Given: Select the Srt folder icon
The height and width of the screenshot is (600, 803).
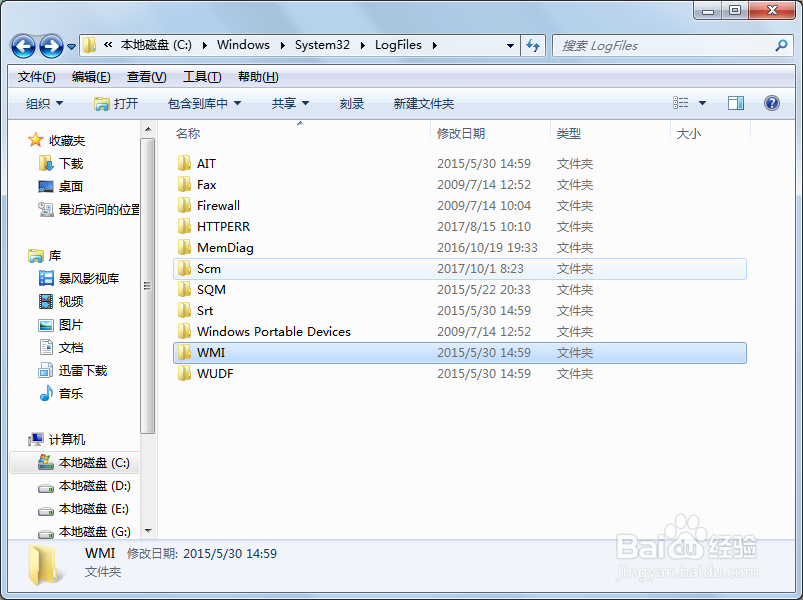Looking at the screenshot, I should click(x=184, y=310).
